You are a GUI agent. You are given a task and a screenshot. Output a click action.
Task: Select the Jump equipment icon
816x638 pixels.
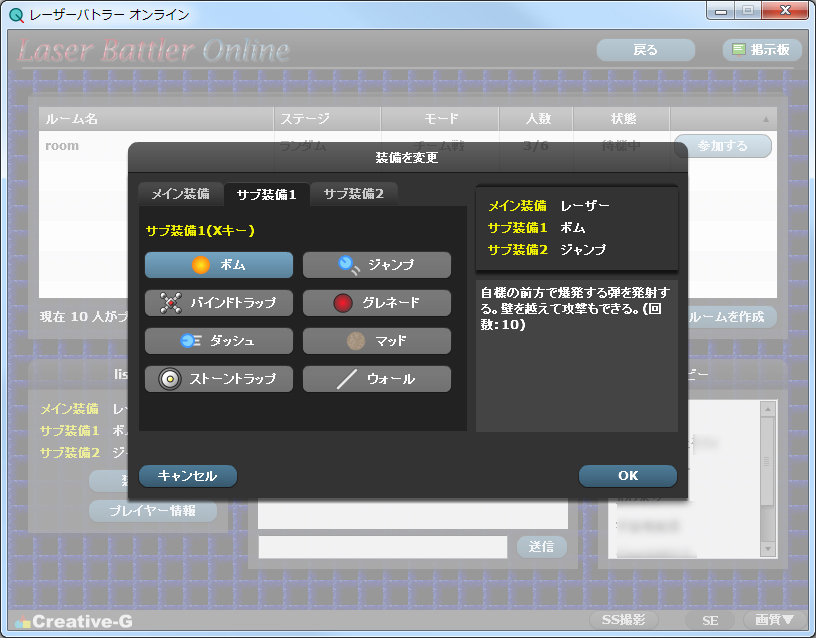376,265
